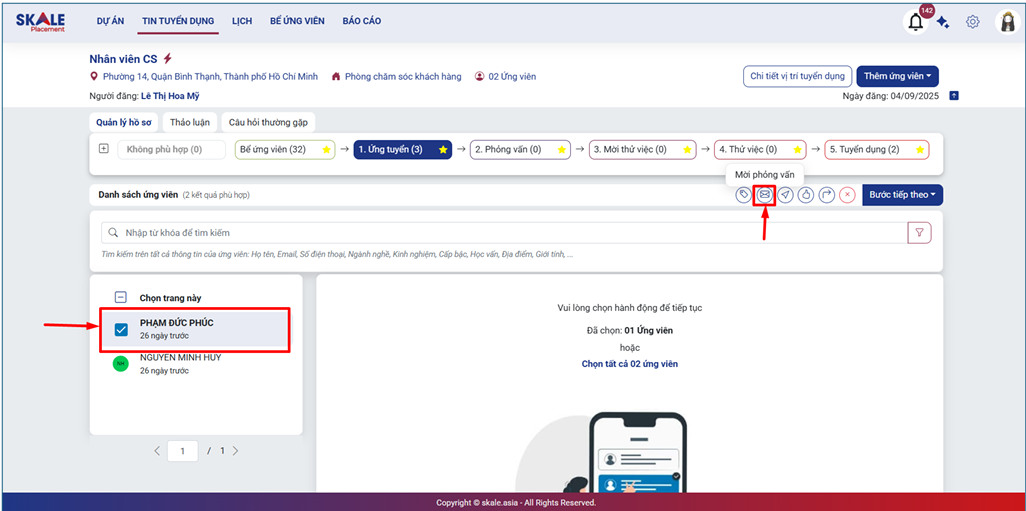Image resolution: width=1026 pixels, height=511 pixels.
Task: Click the sparkle AI icon in header
Action: [x=943, y=22]
